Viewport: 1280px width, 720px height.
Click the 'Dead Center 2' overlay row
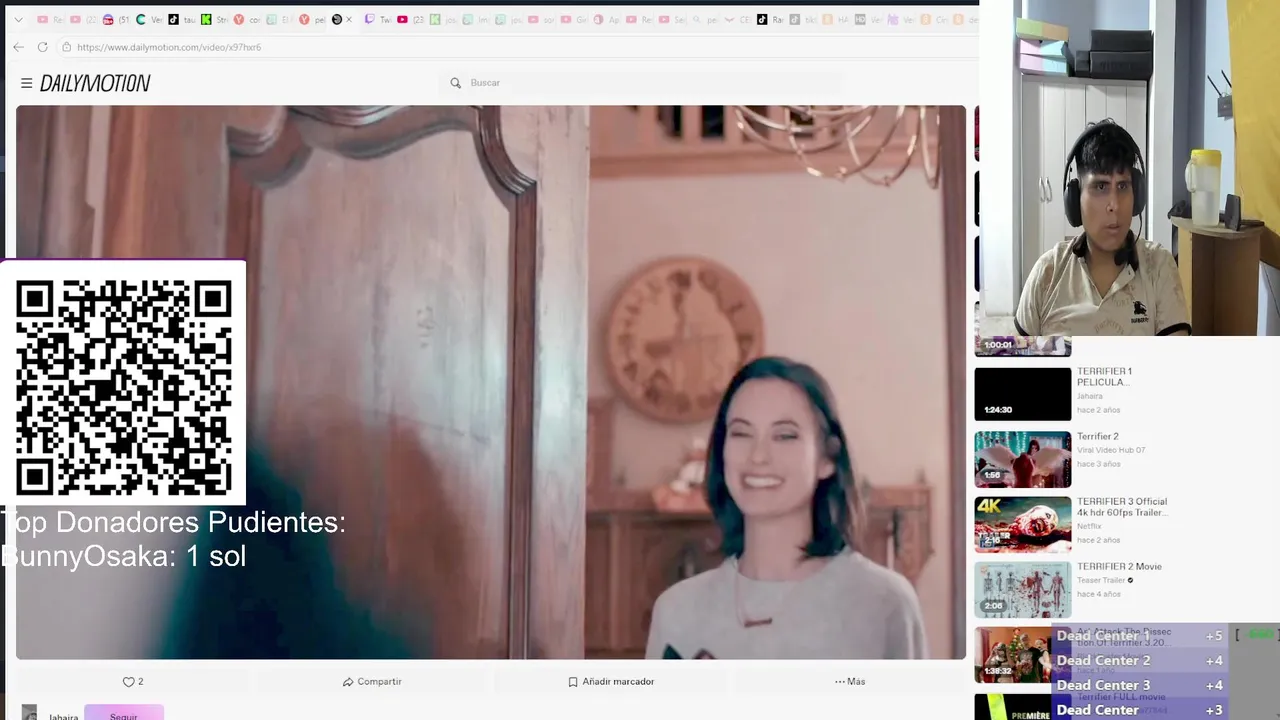pos(1140,660)
